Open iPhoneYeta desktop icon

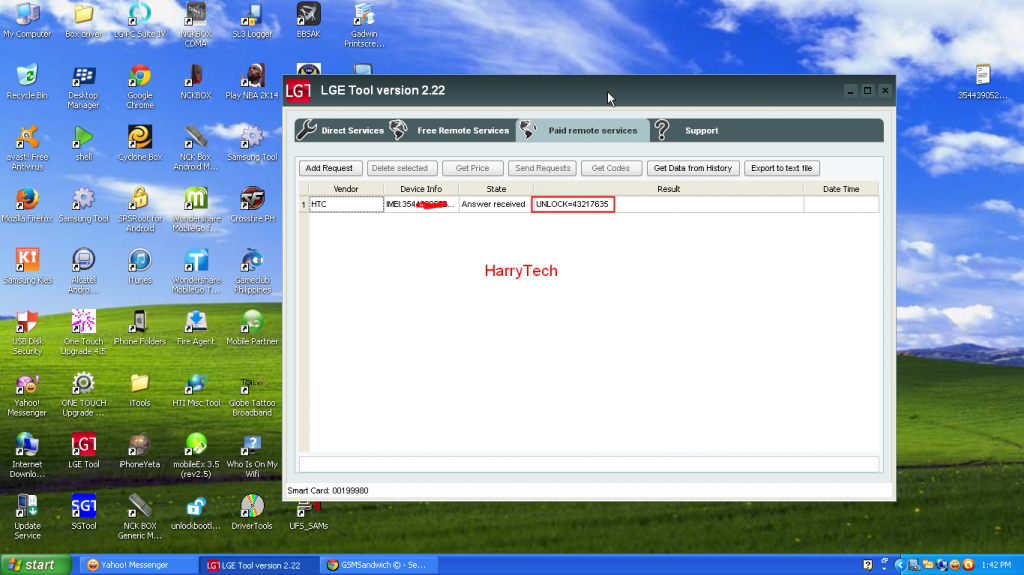click(140, 451)
